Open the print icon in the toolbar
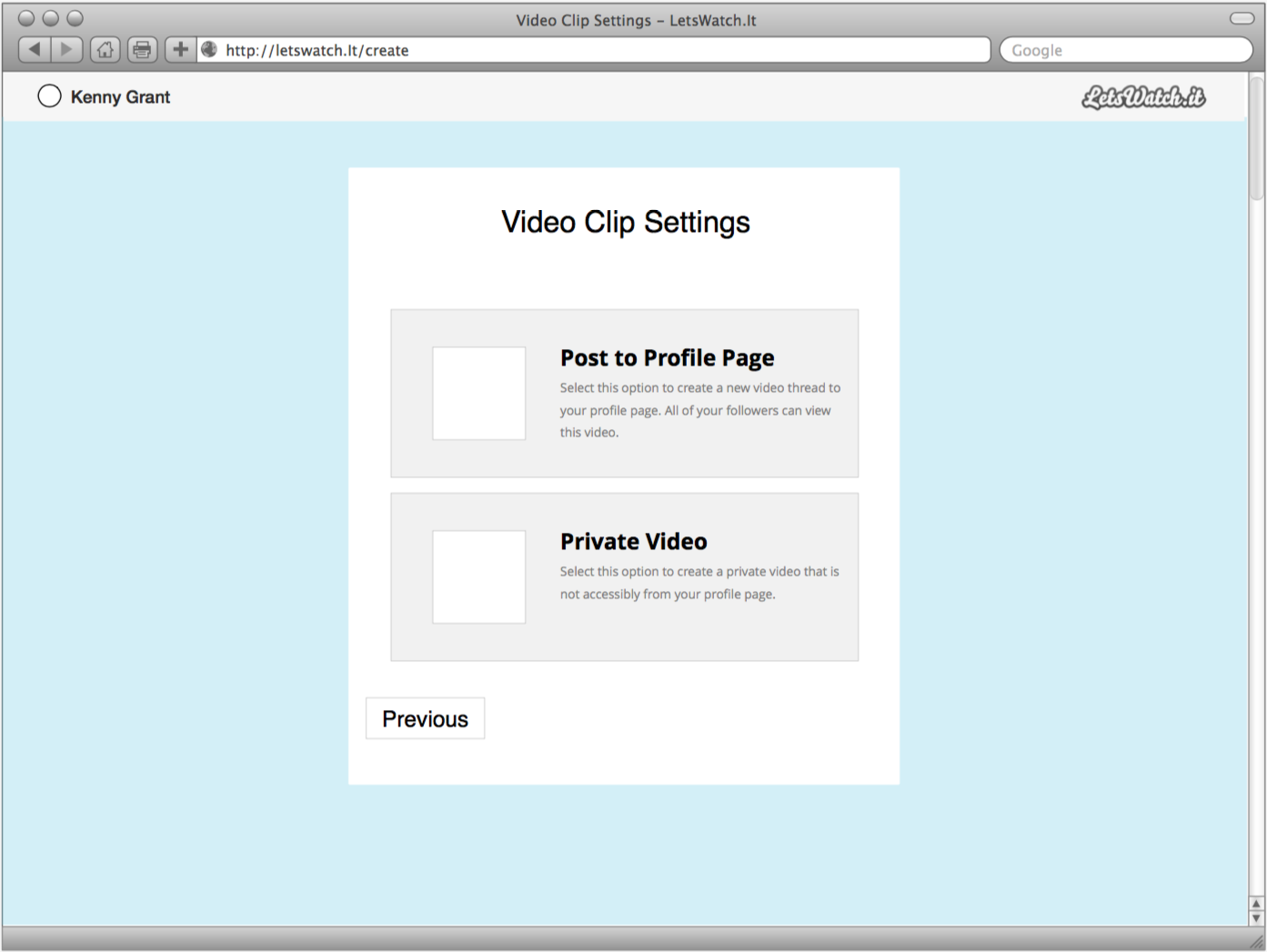Screen dimensions: 1267x952 (142, 50)
